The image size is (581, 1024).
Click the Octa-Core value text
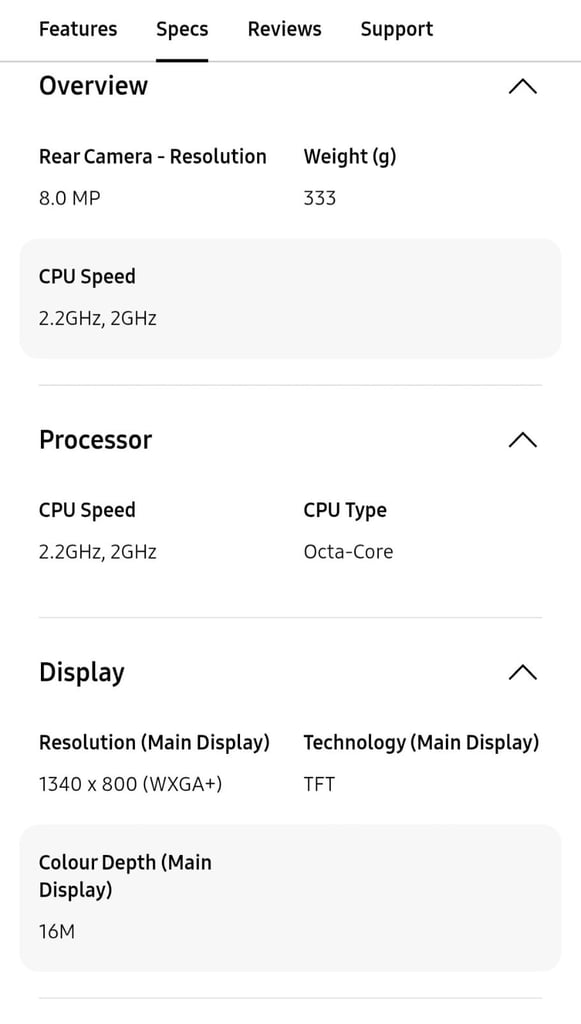(348, 552)
